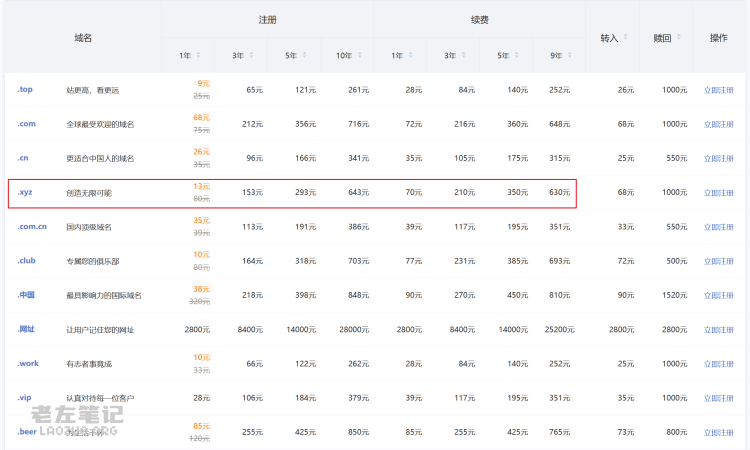Open the .cn domain link
Viewport: 750px width, 450px height.
point(25,158)
